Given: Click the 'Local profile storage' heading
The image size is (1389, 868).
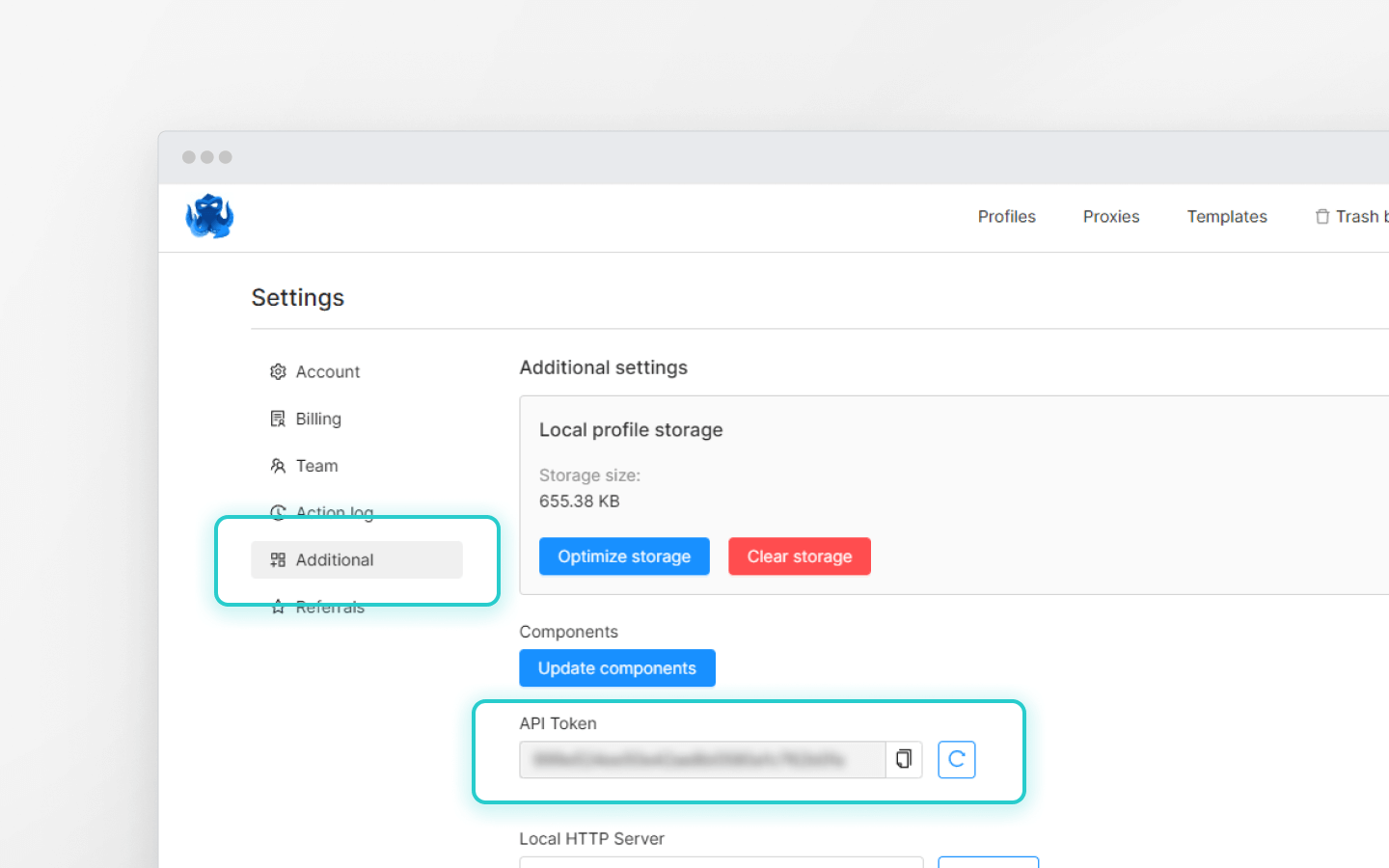Looking at the screenshot, I should click(x=631, y=430).
